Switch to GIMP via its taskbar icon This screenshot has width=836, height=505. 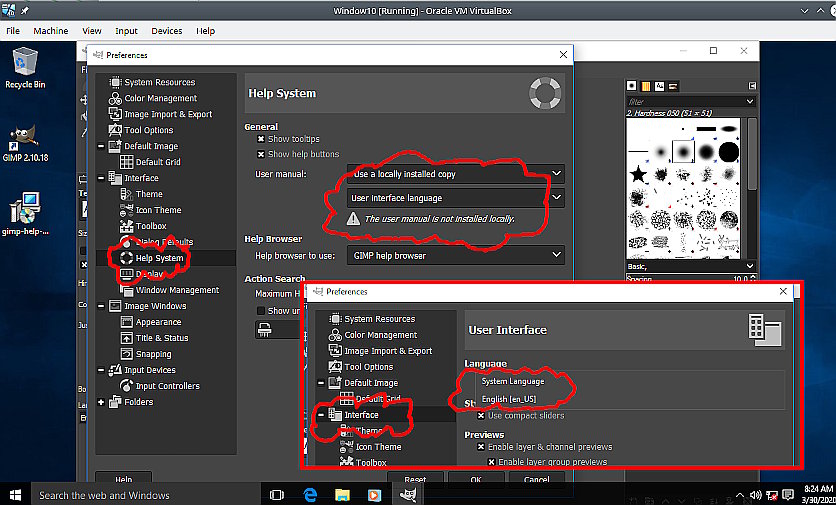[408, 495]
